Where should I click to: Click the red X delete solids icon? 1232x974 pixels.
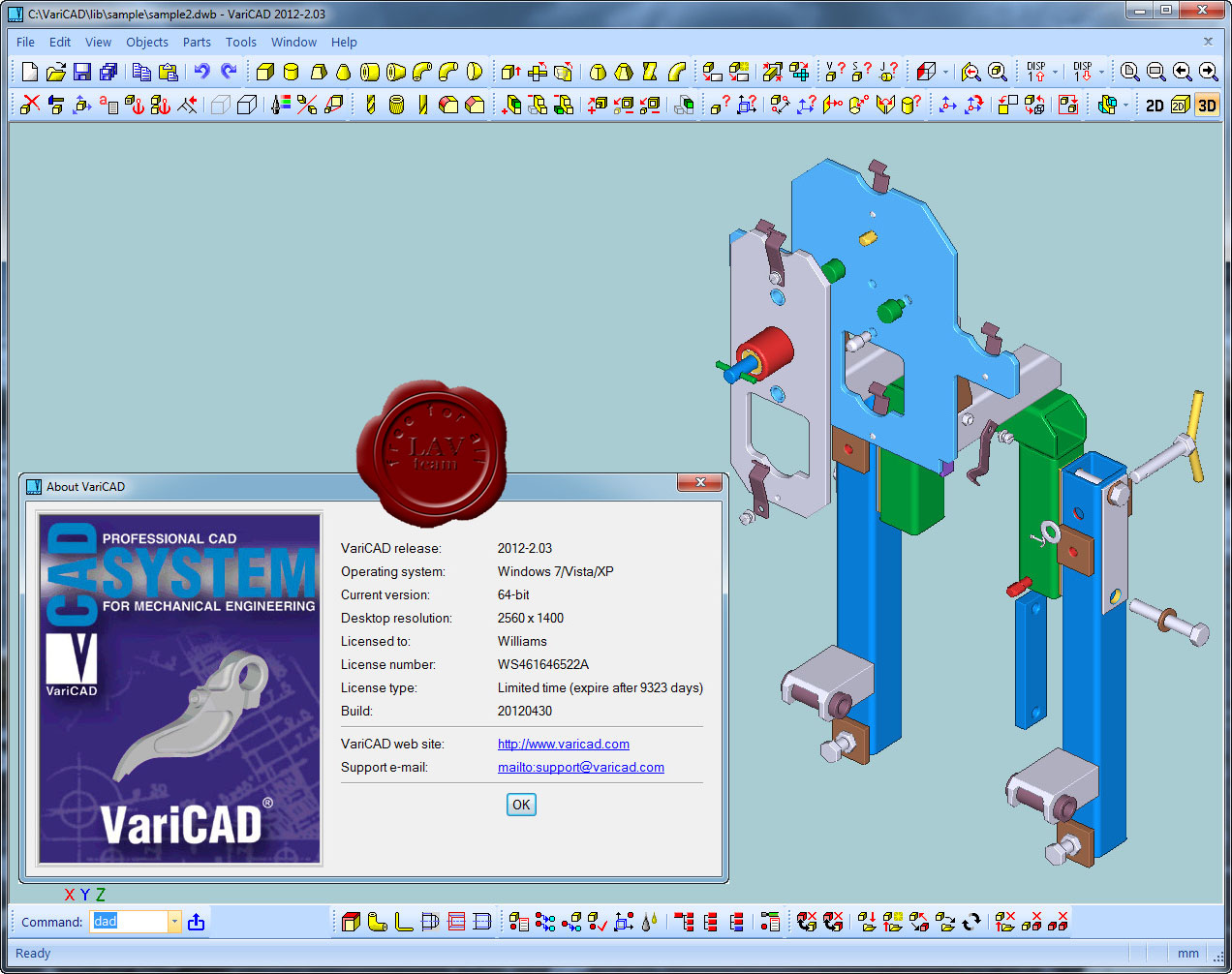[x=30, y=105]
